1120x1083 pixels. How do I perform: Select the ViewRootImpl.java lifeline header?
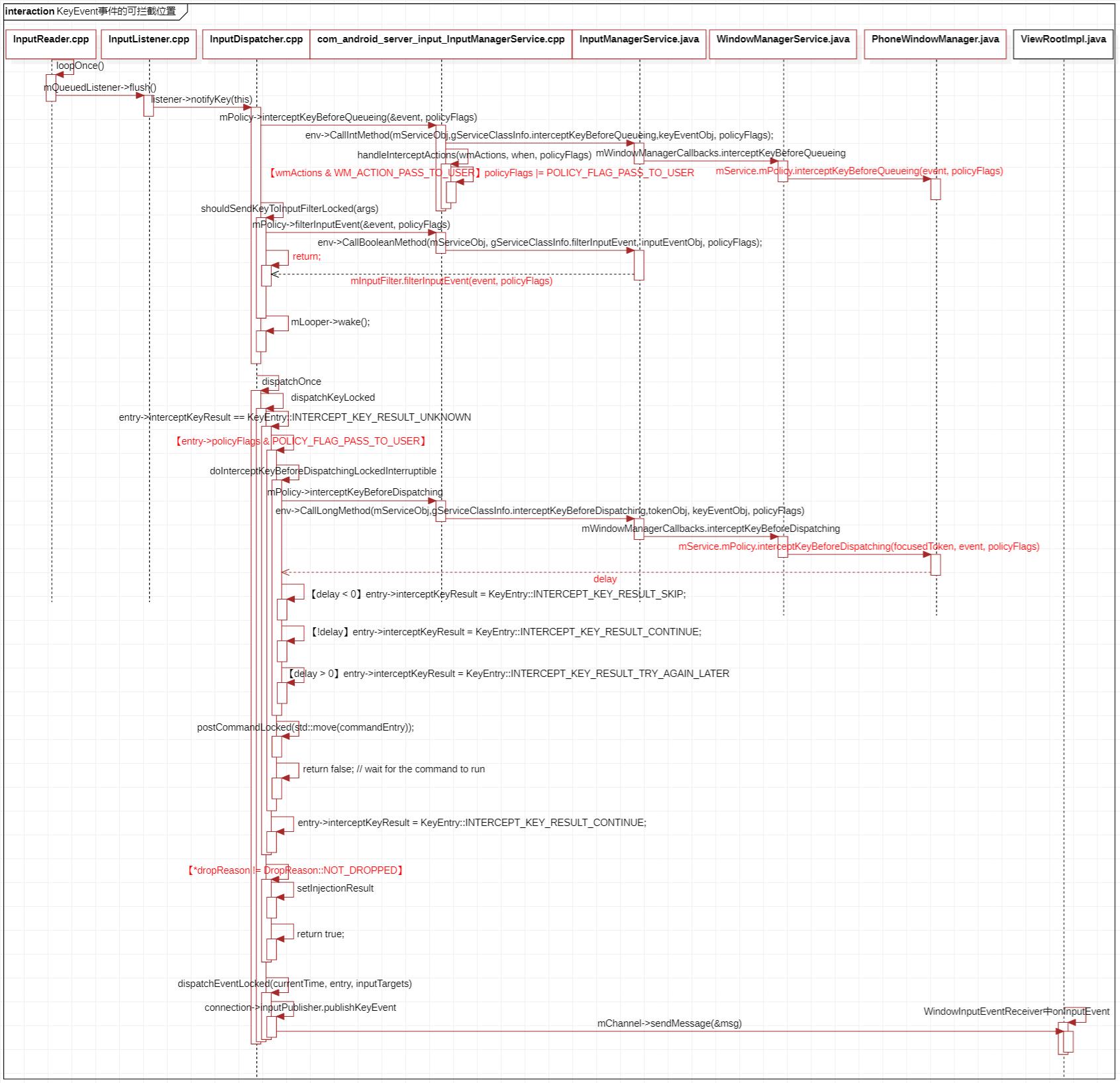point(1063,44)
